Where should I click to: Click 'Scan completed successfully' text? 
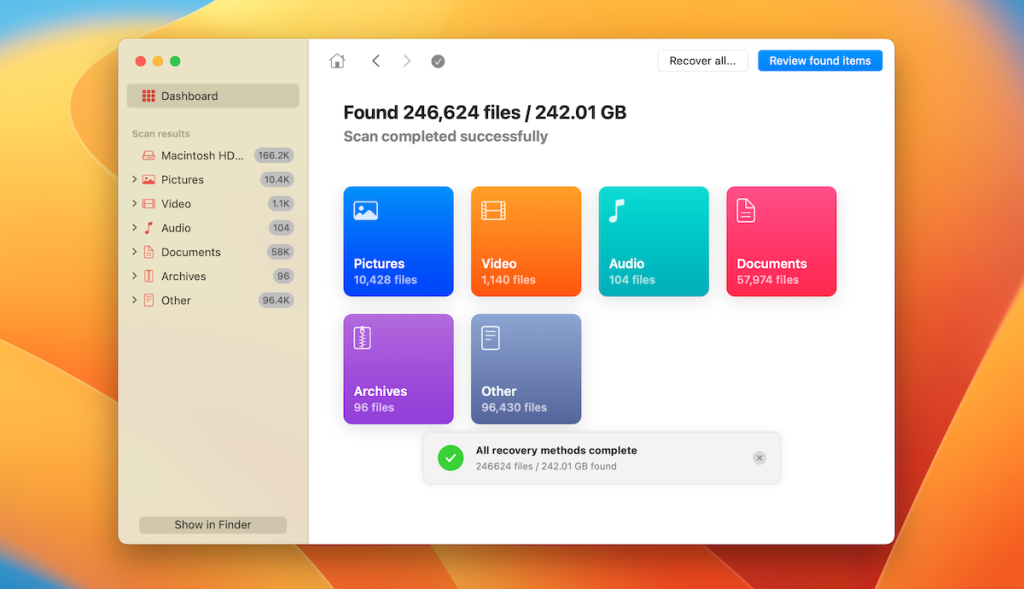tap(445, 136)
